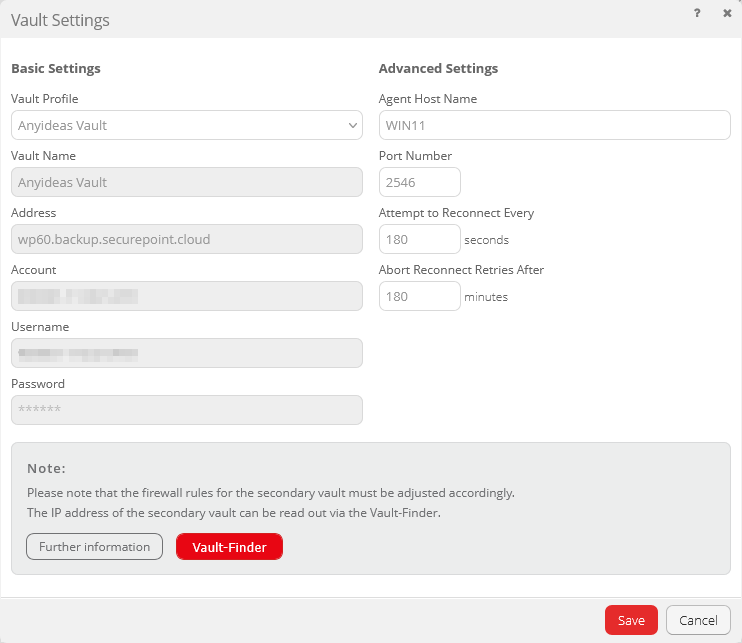Open the Further information link button
This screenshot has width=742, height=643.
pos(94,547)
